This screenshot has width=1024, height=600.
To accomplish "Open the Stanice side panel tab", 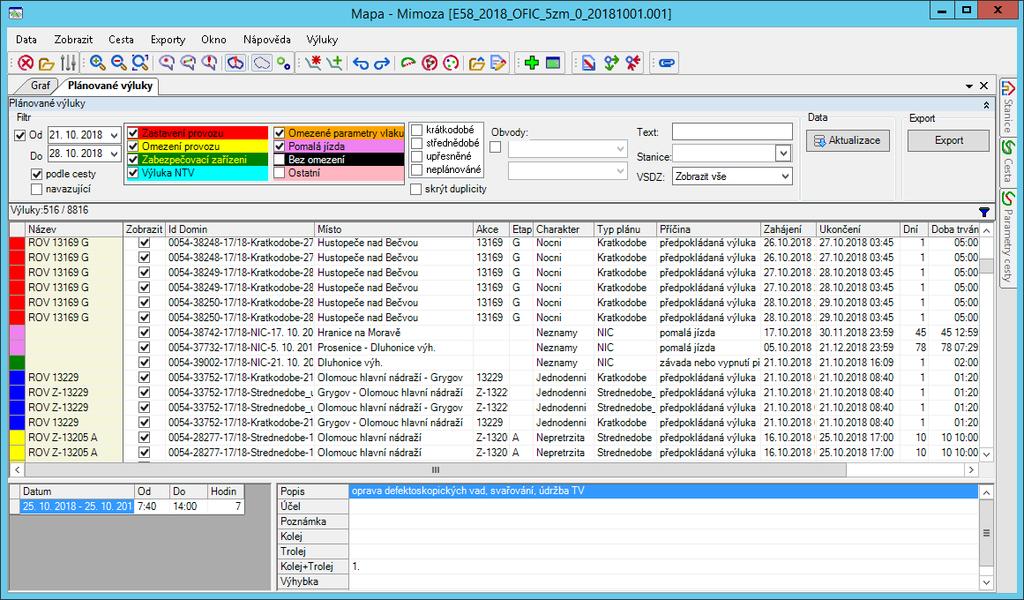I will click(x=1008, y=106).
